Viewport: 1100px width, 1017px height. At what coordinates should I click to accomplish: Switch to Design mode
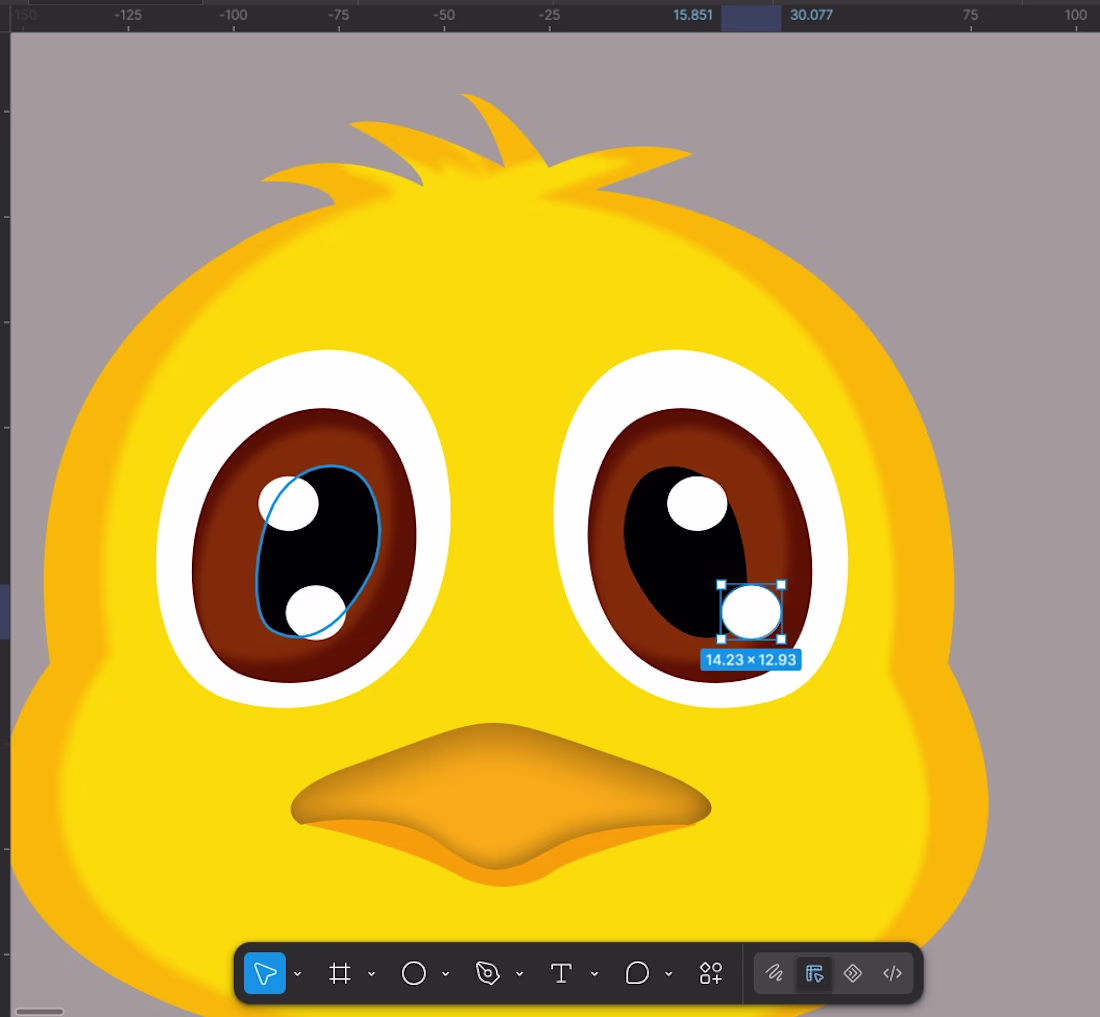[x=814, y=974]
